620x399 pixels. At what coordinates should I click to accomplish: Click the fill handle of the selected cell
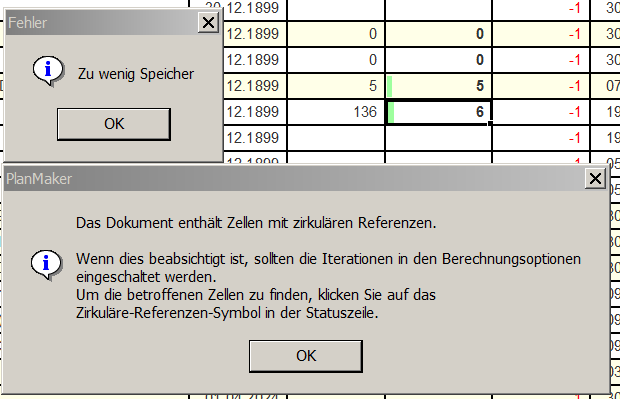490,123
